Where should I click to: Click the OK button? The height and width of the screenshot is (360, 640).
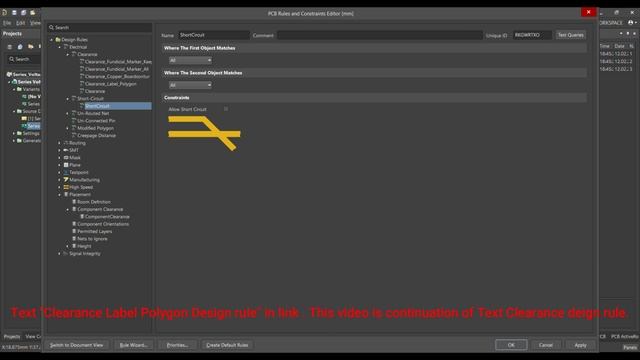(511, 345)
